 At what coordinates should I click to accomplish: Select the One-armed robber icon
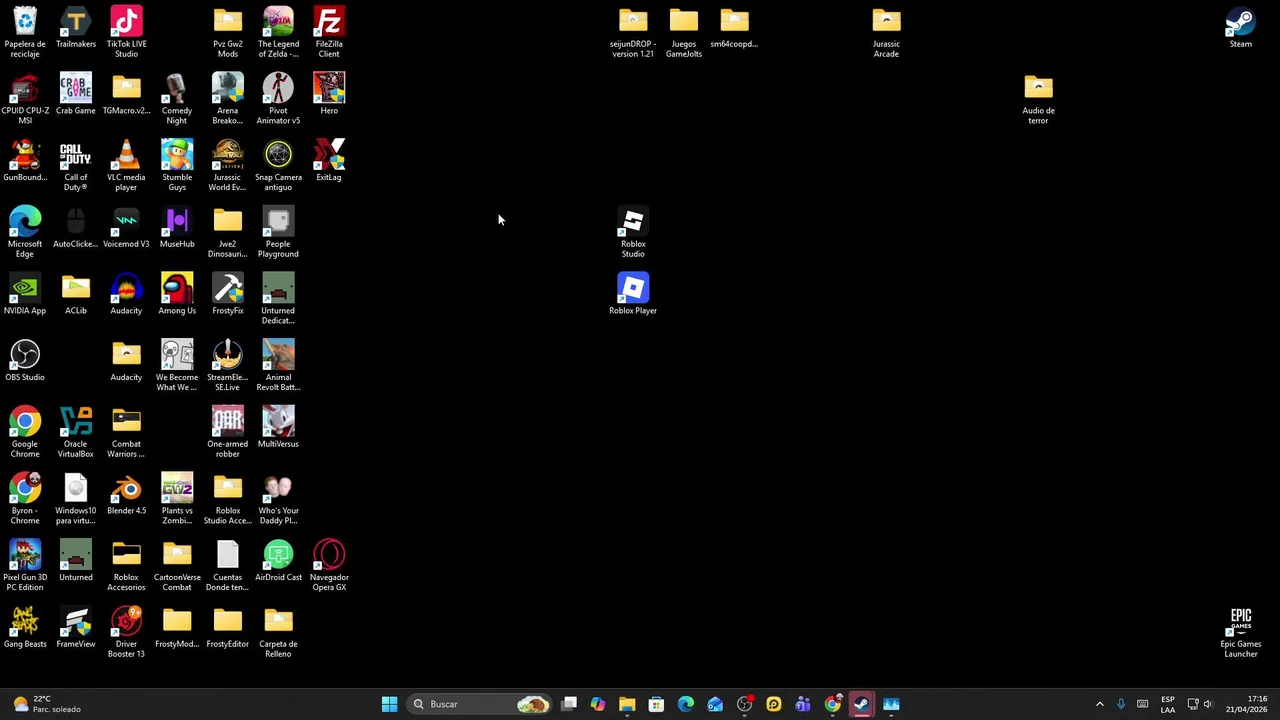228,432
